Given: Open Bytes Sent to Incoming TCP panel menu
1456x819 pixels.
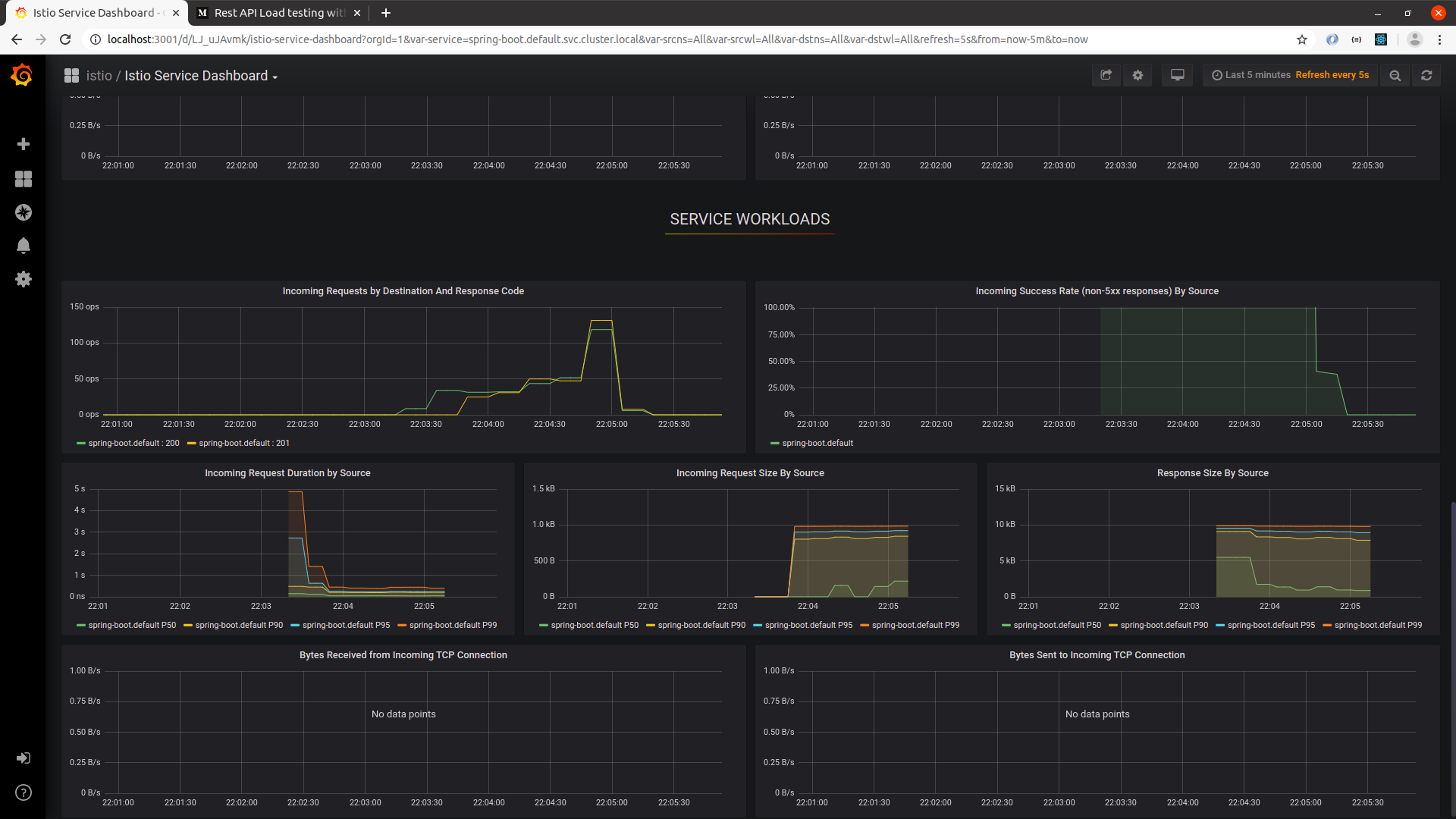Looking at the screenshot, I should pos(1097,655).
